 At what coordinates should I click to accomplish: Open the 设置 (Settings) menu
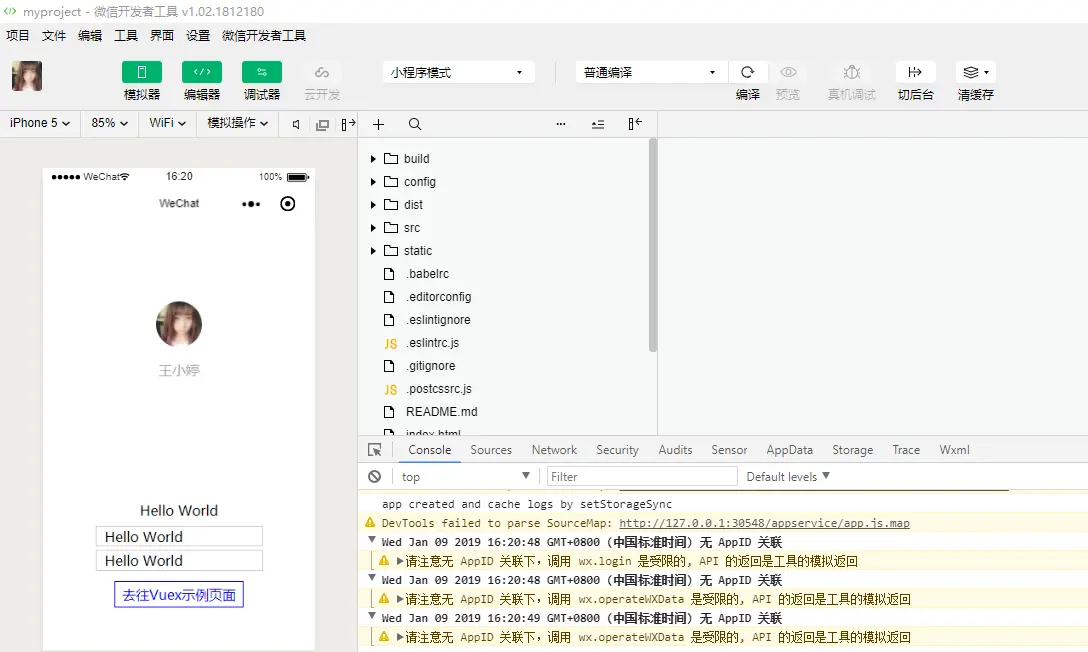click(x=196, y=35)
